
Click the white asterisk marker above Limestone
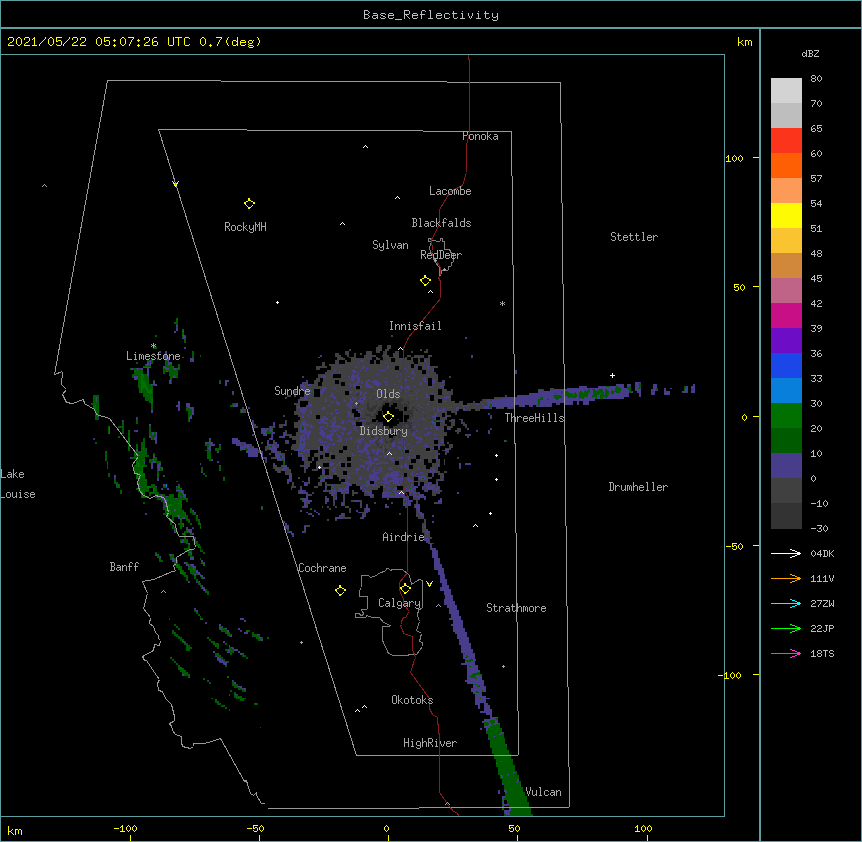[153, 346]
